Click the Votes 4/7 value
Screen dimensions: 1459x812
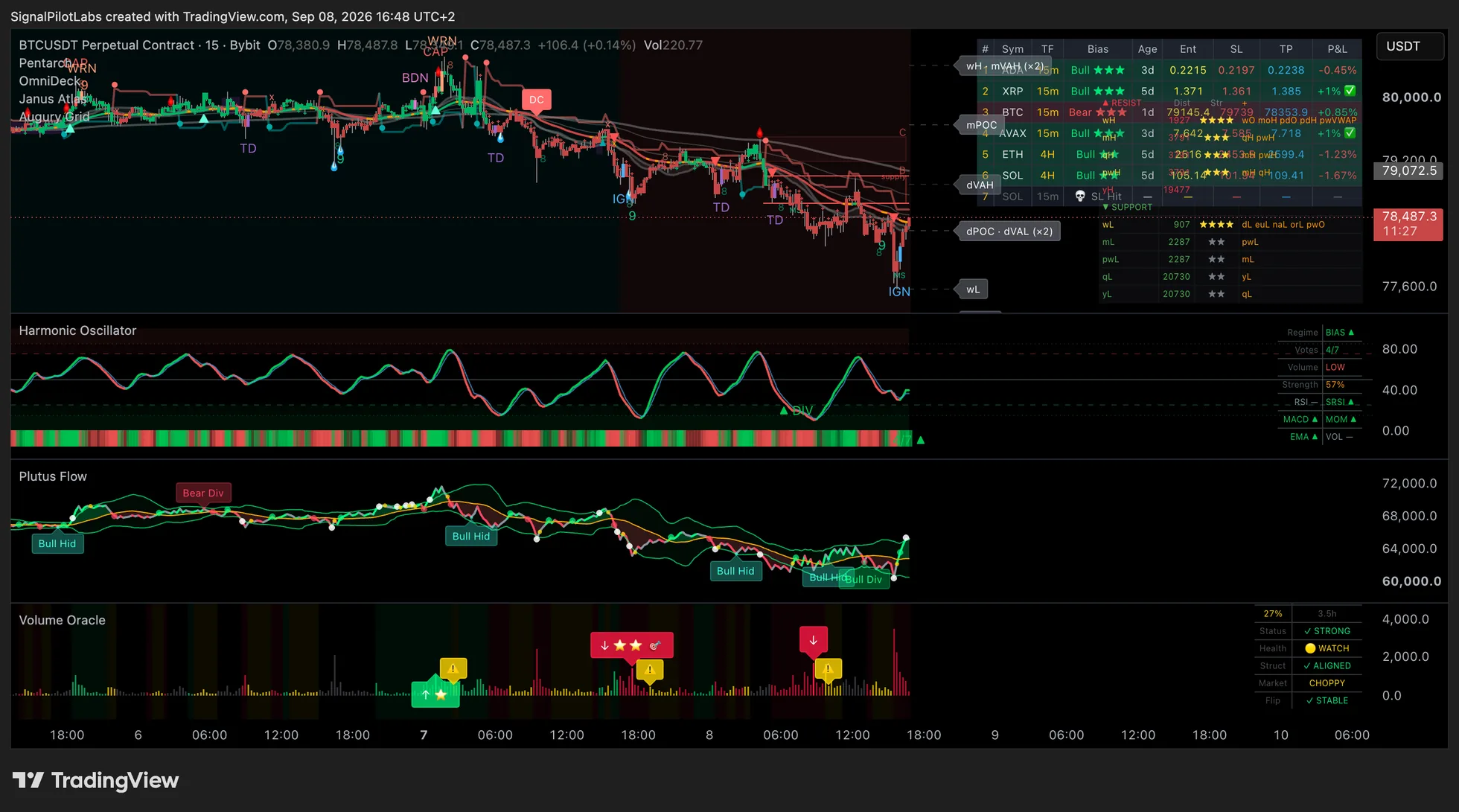1332,350
